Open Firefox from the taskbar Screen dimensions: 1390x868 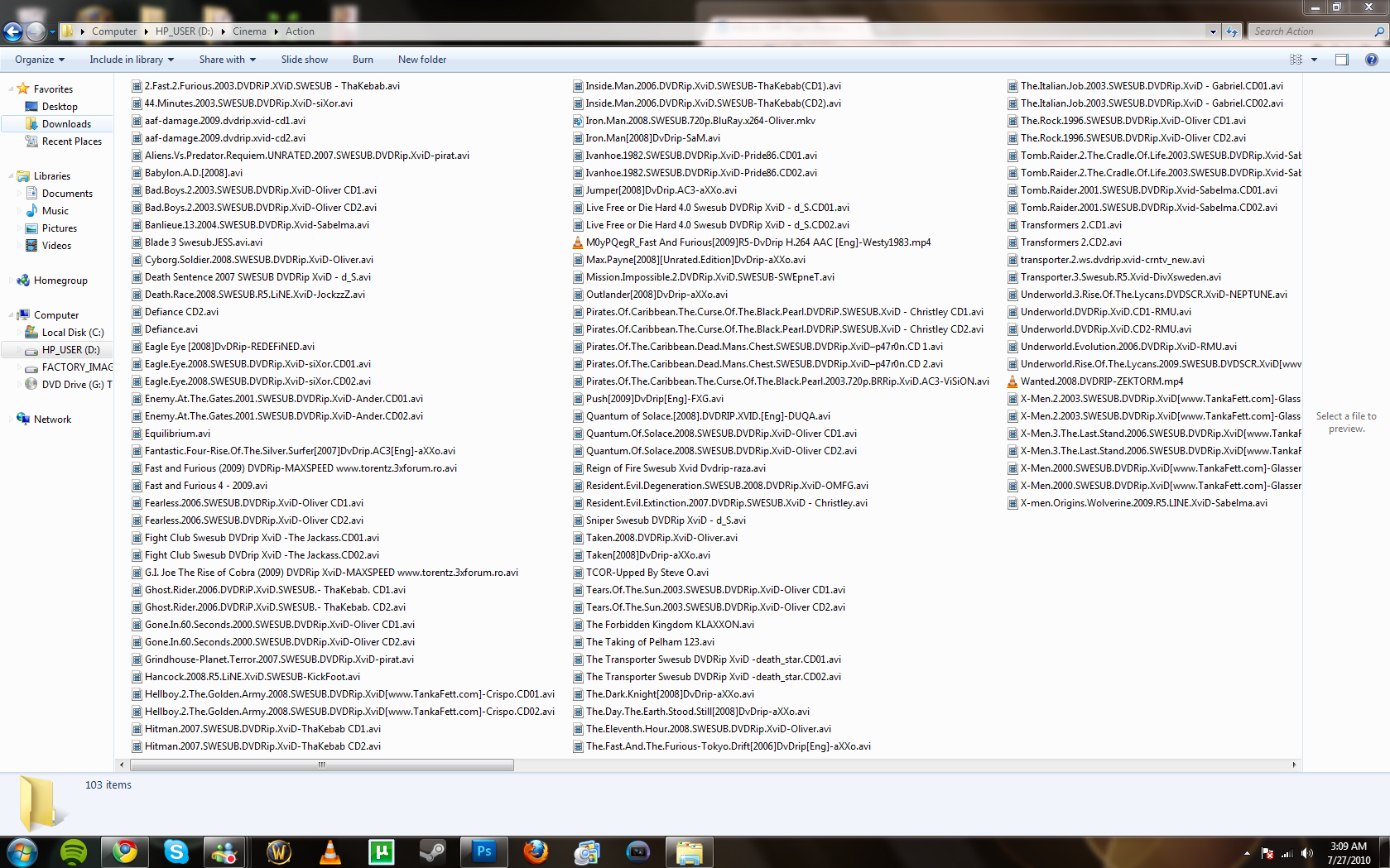click(536, 851)
